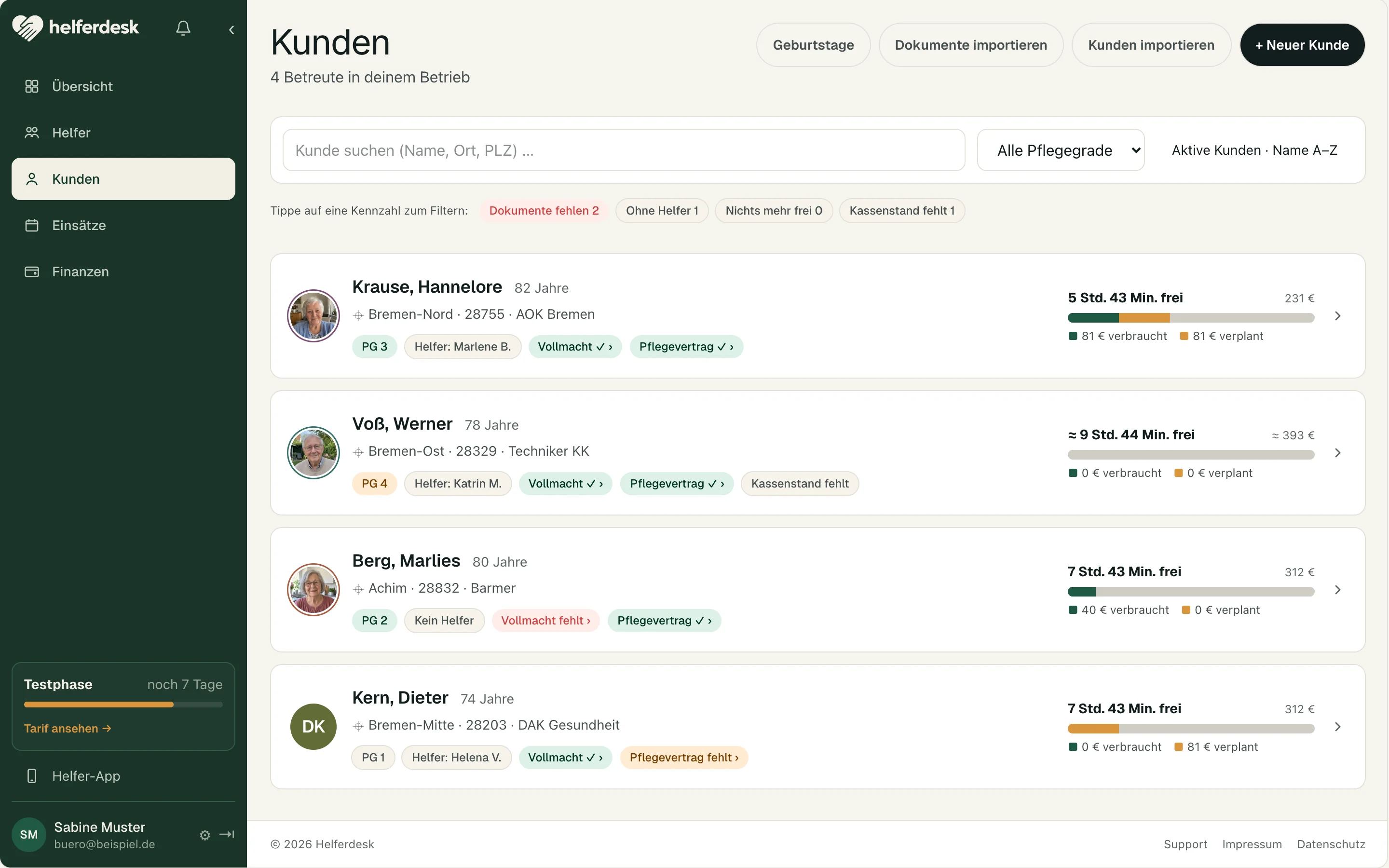Open Krause, Hannelore's profile photo
The height and width of the screenshot is (868, 1389).
313,316
